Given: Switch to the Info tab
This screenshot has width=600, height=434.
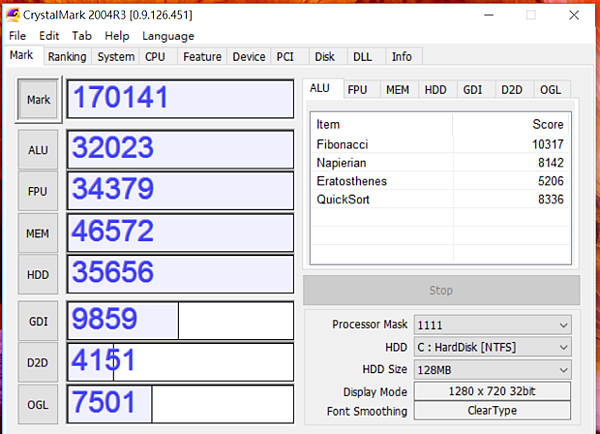Looking at the screenshot, I should 404,57.
